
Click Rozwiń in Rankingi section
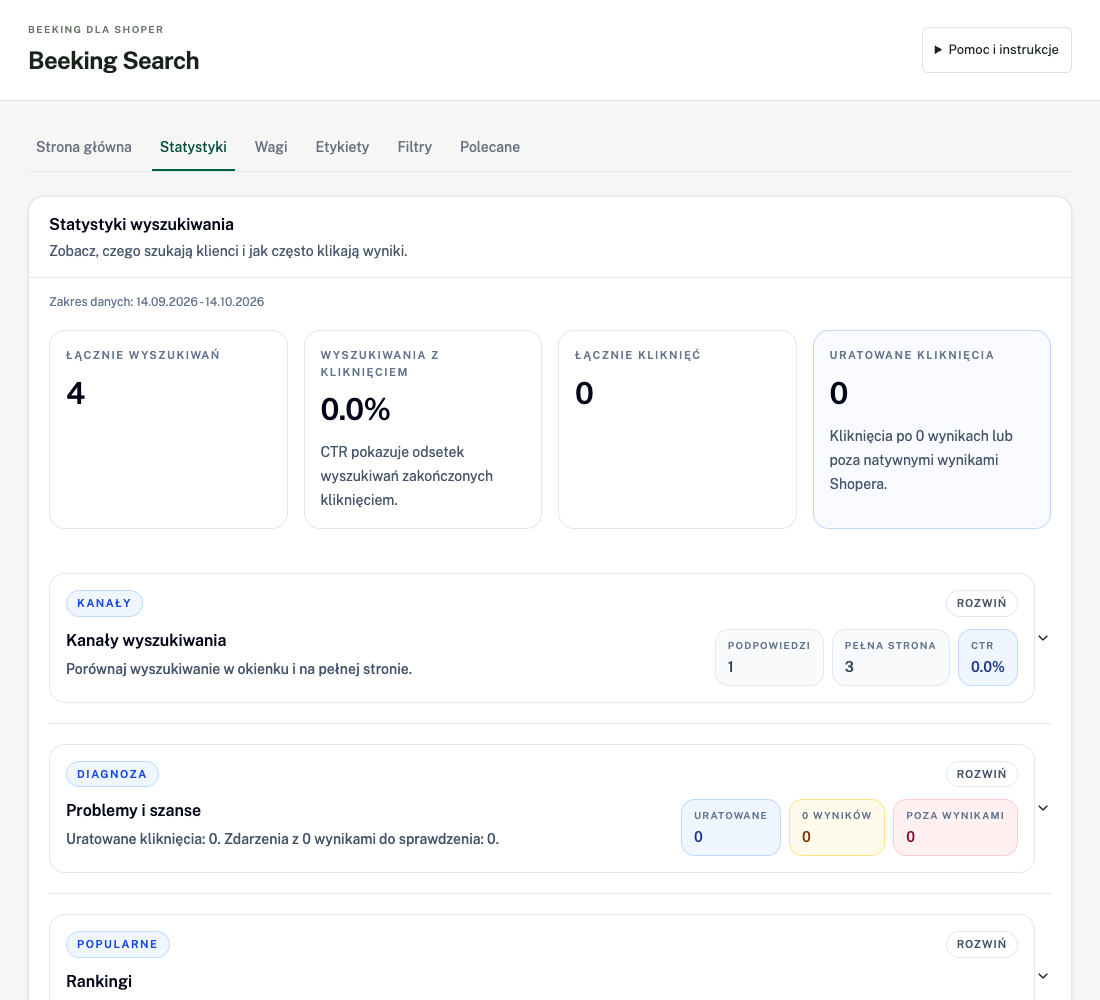coord(981,945)
